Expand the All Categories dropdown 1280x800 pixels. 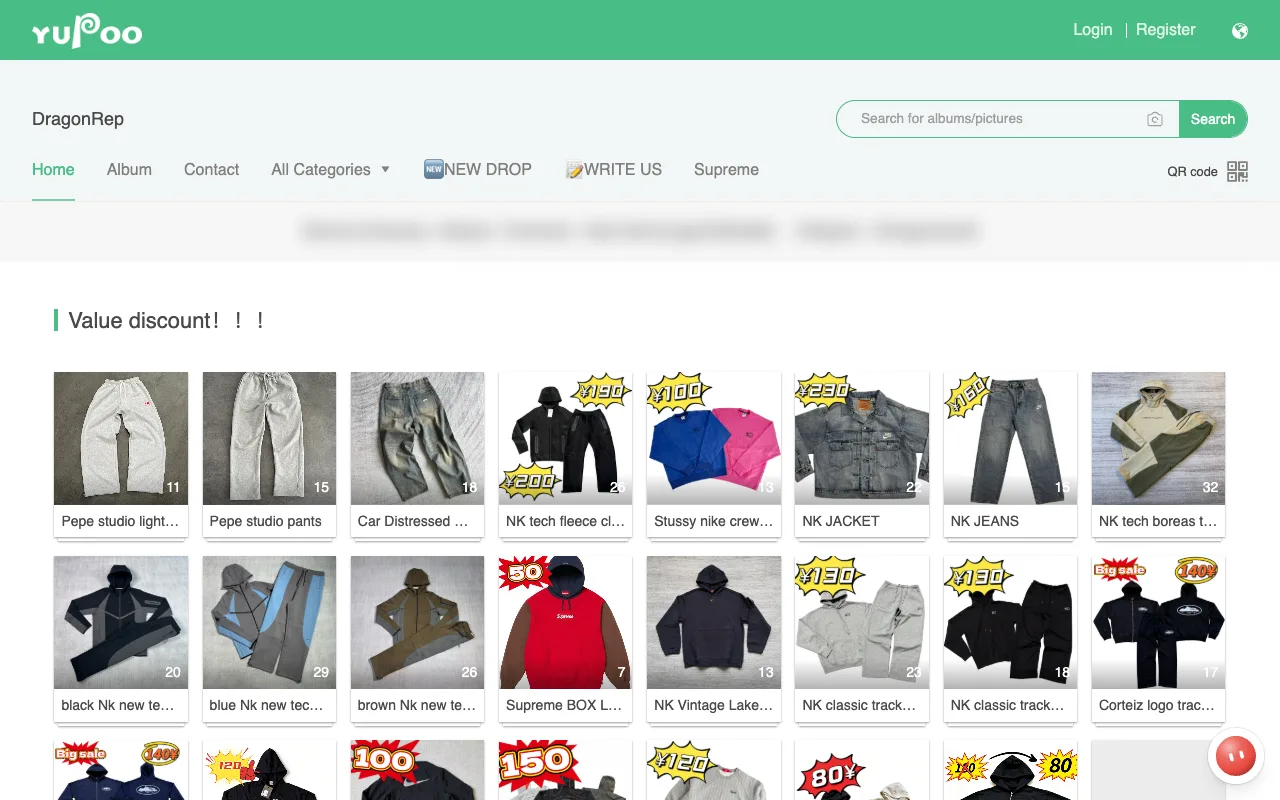(x=330, y=170)
